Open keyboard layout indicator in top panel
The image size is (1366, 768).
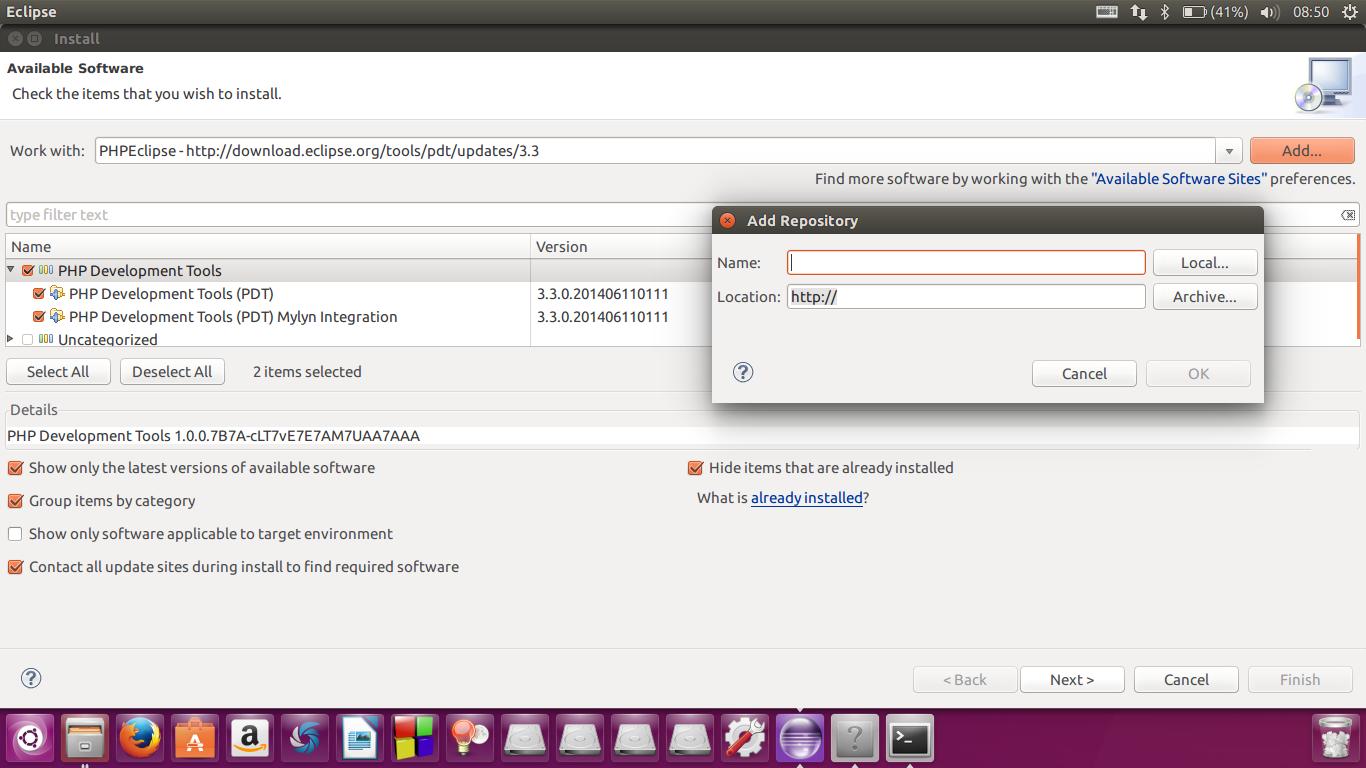click(1107, 12)
